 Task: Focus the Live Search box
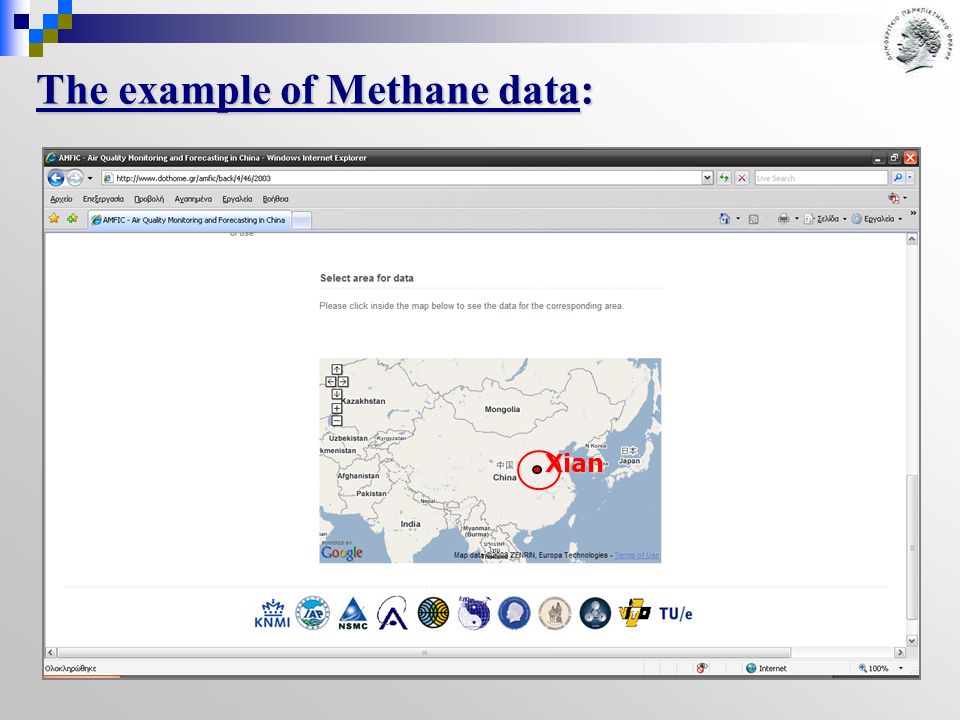point(820,178)
